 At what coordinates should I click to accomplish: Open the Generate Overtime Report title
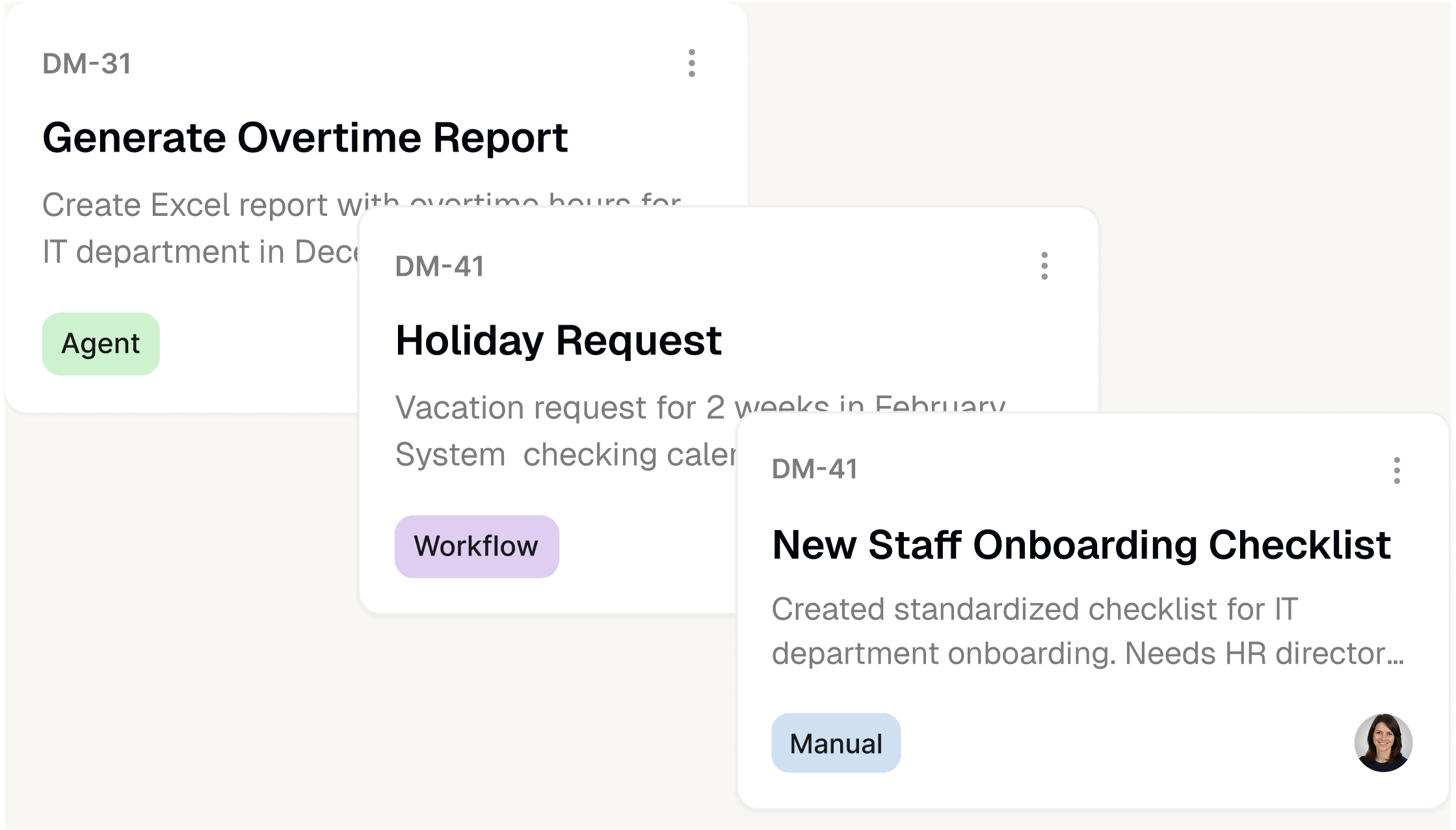[x=305, y=138]
